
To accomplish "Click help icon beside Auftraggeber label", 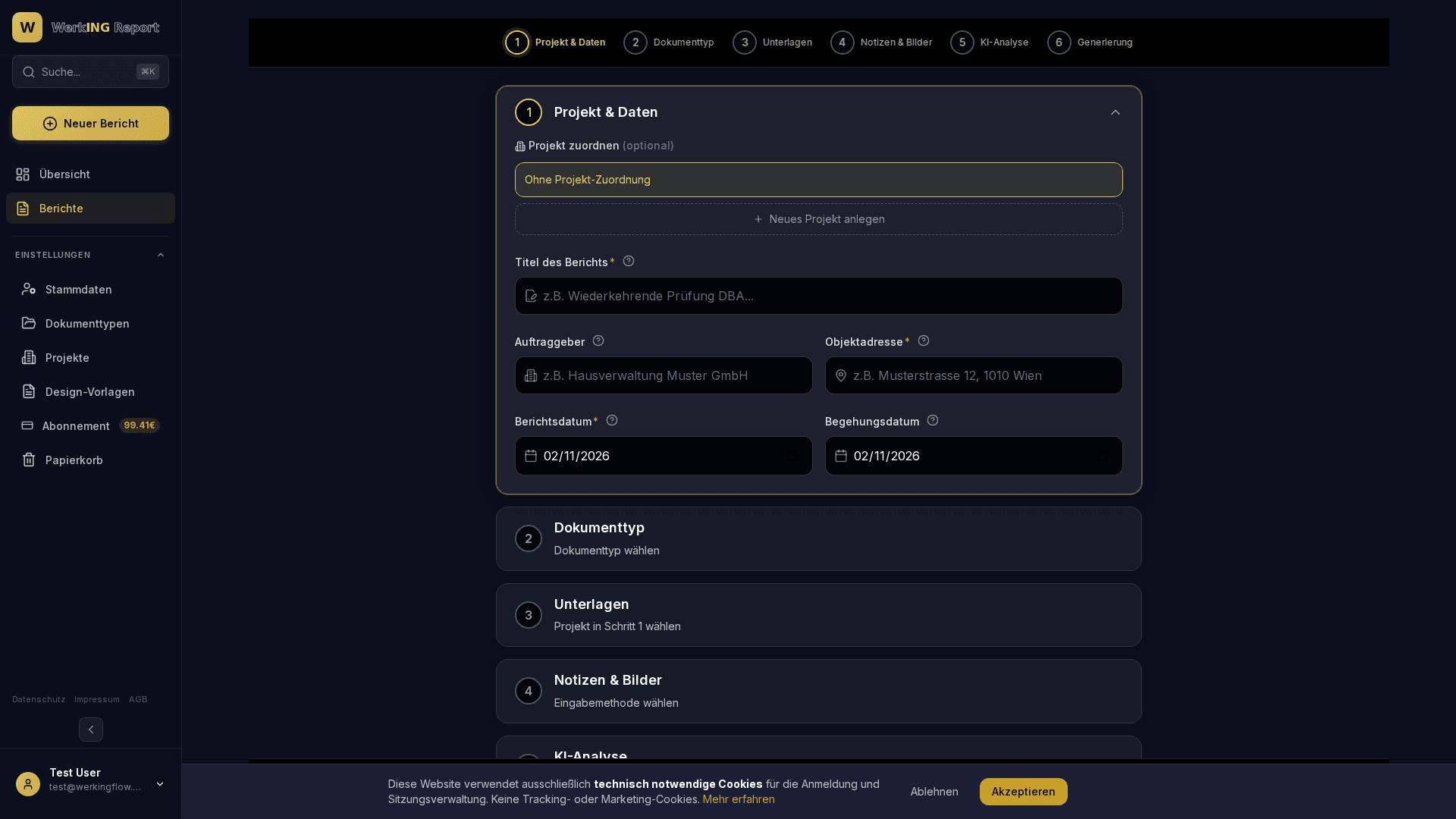I will click(x=598, y=341).
